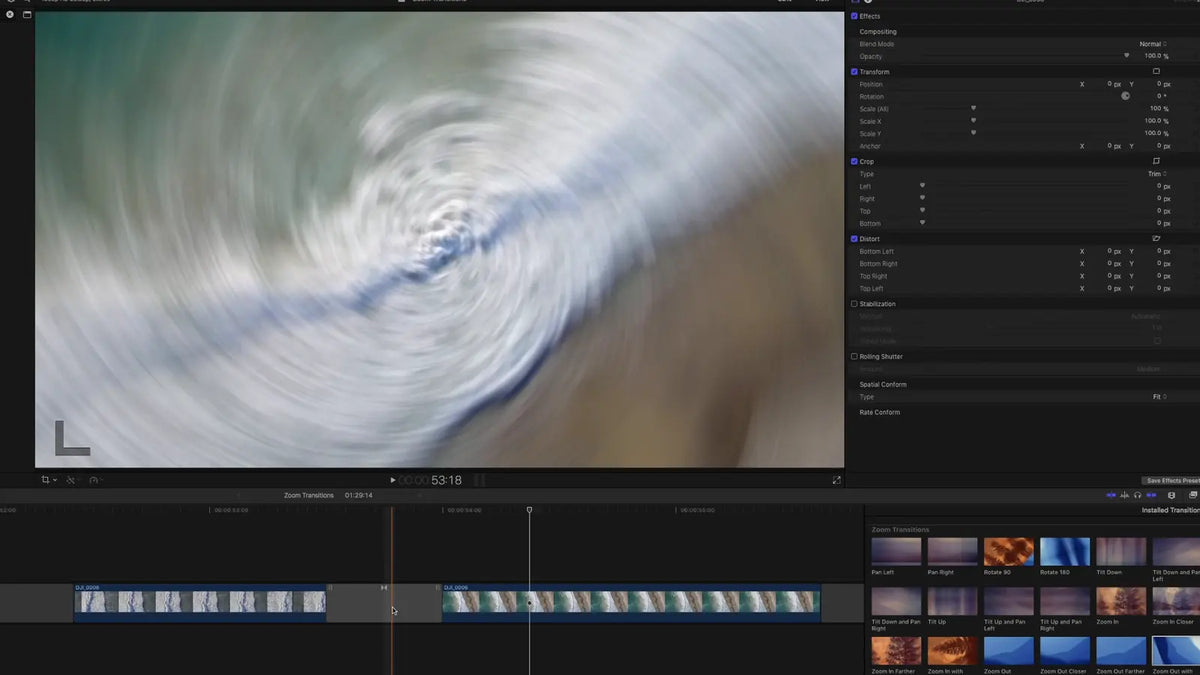
Task: Click the Installed Transitions header
Action: (x=1171, y=510)
